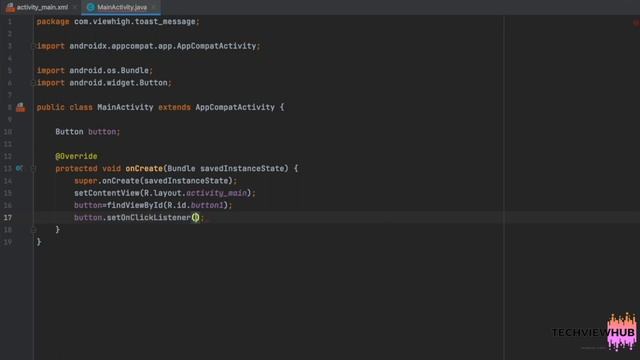Click the button1 id reference
The width and height of the screenshot is (640, 360).
(x=207, y=205)
